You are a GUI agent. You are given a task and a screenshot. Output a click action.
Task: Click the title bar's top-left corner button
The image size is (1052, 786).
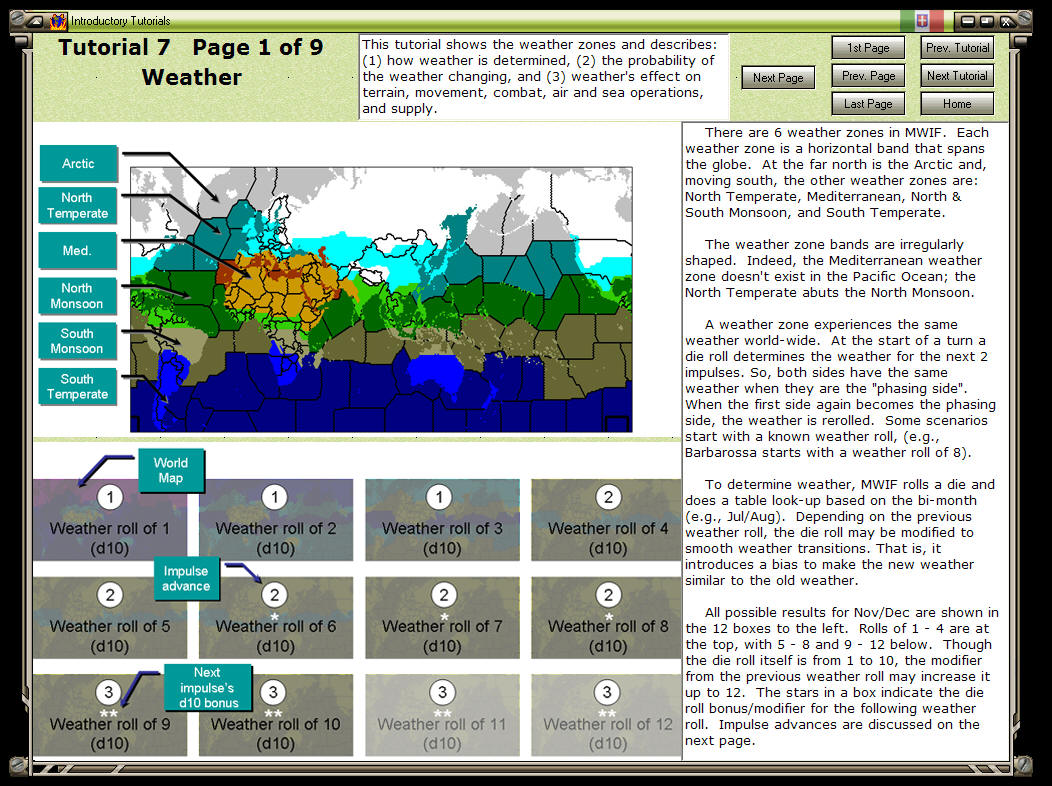click(x=35, y=21)
